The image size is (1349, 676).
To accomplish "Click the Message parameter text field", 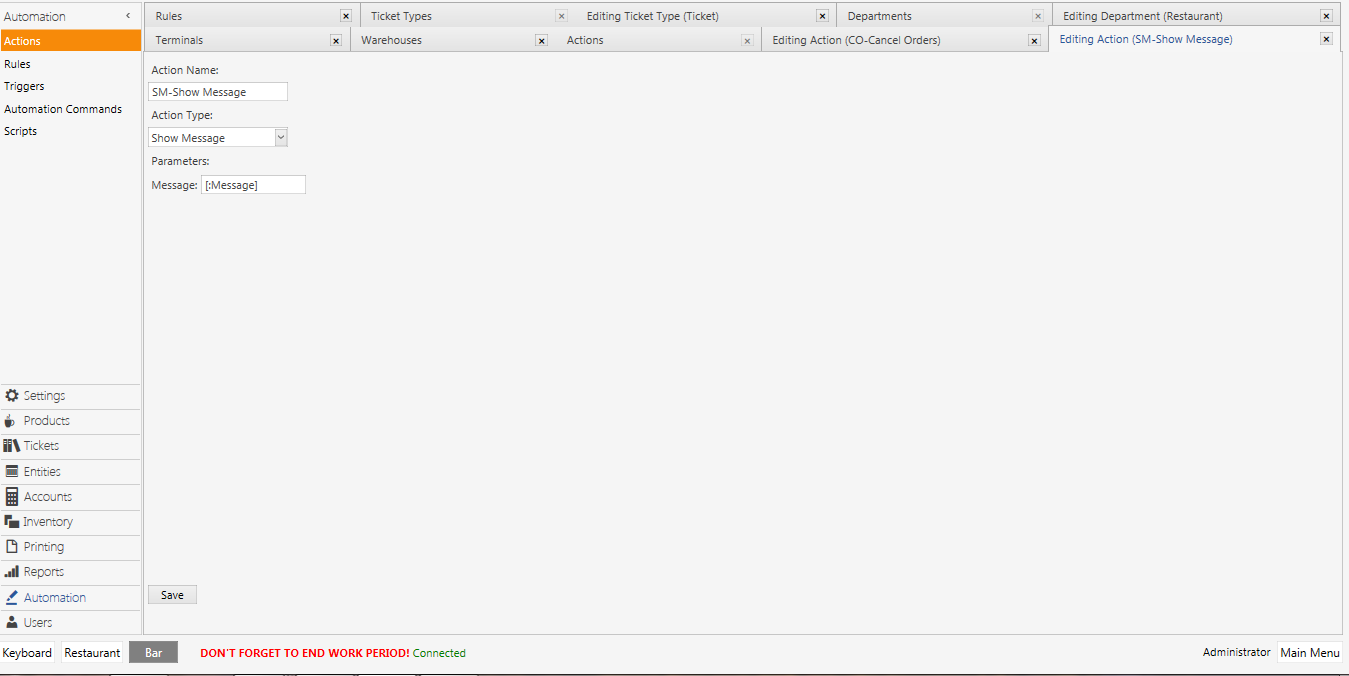I will [253, 185].
